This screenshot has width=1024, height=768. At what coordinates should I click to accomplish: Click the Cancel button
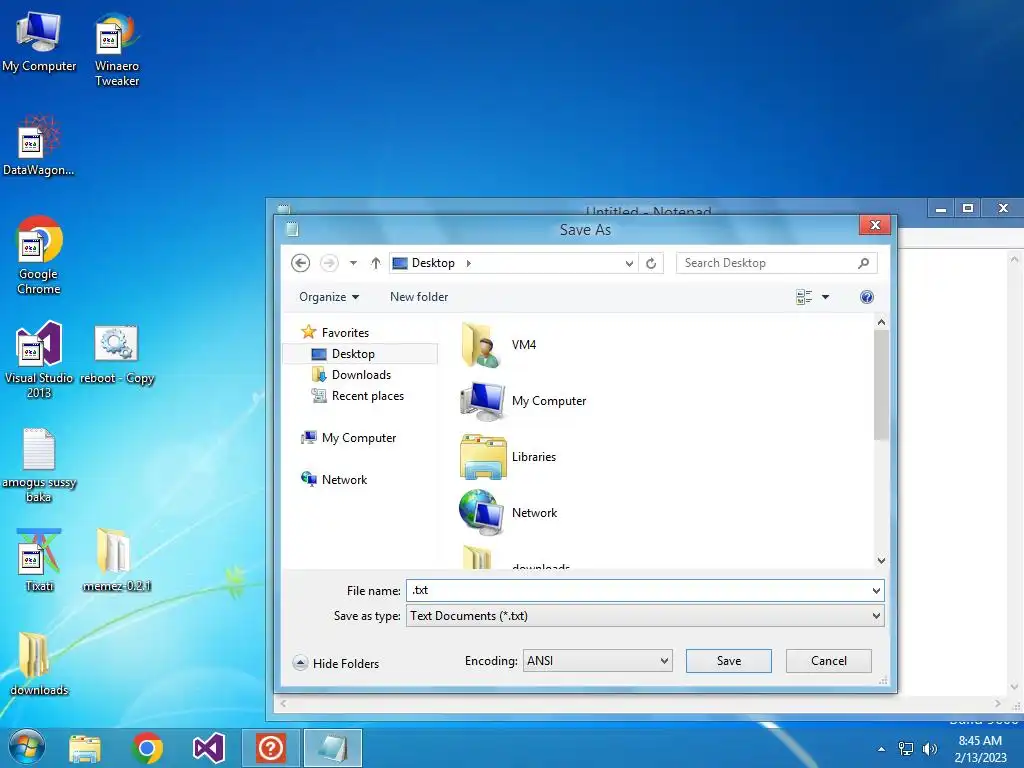click(x=829, y=661)
